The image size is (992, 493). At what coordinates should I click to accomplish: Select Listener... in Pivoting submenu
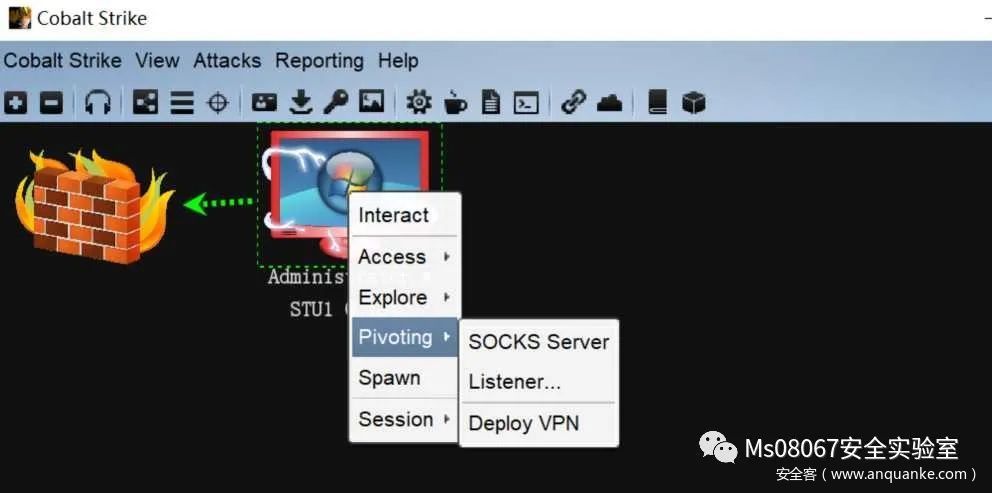point(539,382)
